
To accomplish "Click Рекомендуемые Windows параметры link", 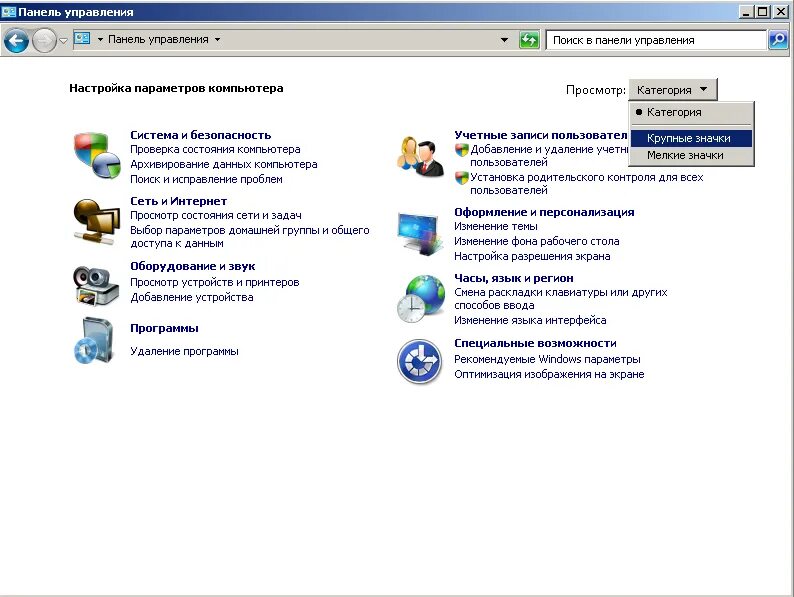I will pyautogui.click(x=547, y=360).
